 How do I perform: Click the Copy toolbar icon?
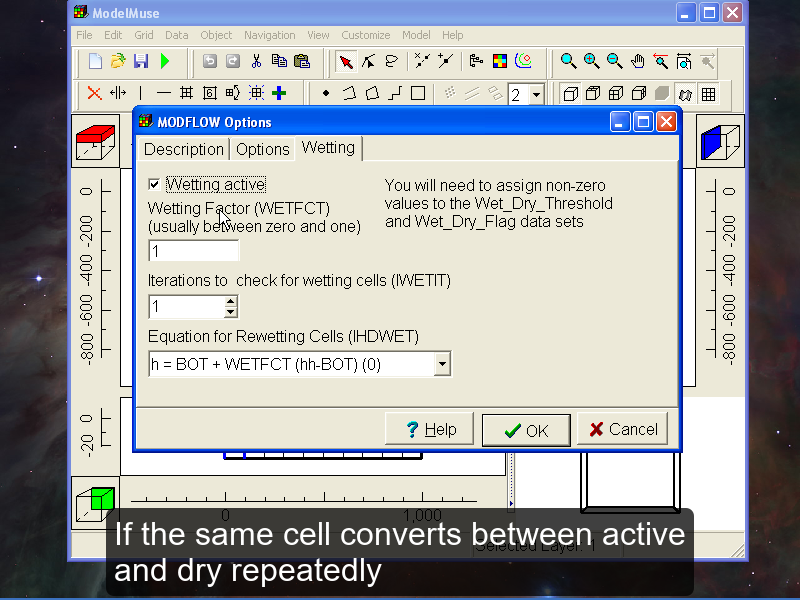[x=279, y=61]
